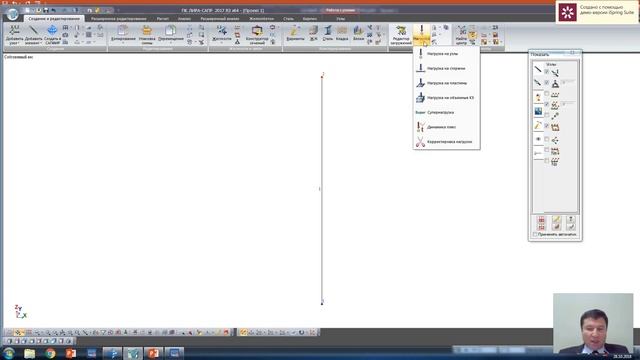The width and height of the screenshot is (640, 360).
Task: Expand the arrow under Копирование
Action: click(x=123, y=43)
